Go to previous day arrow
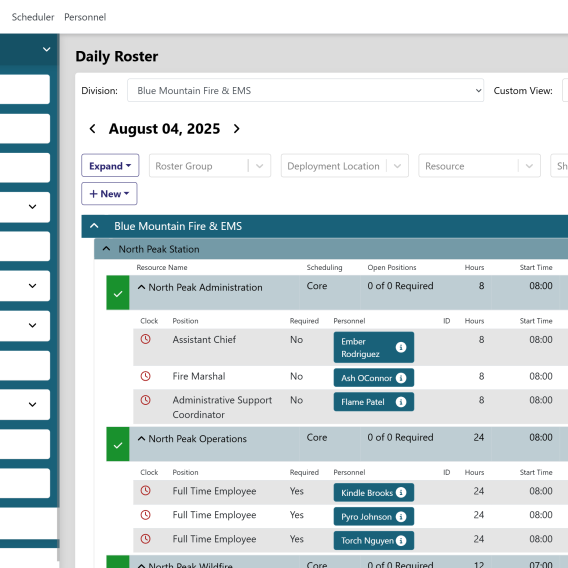Image resolution: width=568 pixels, height=568 pixels. [x=92, y=129]
